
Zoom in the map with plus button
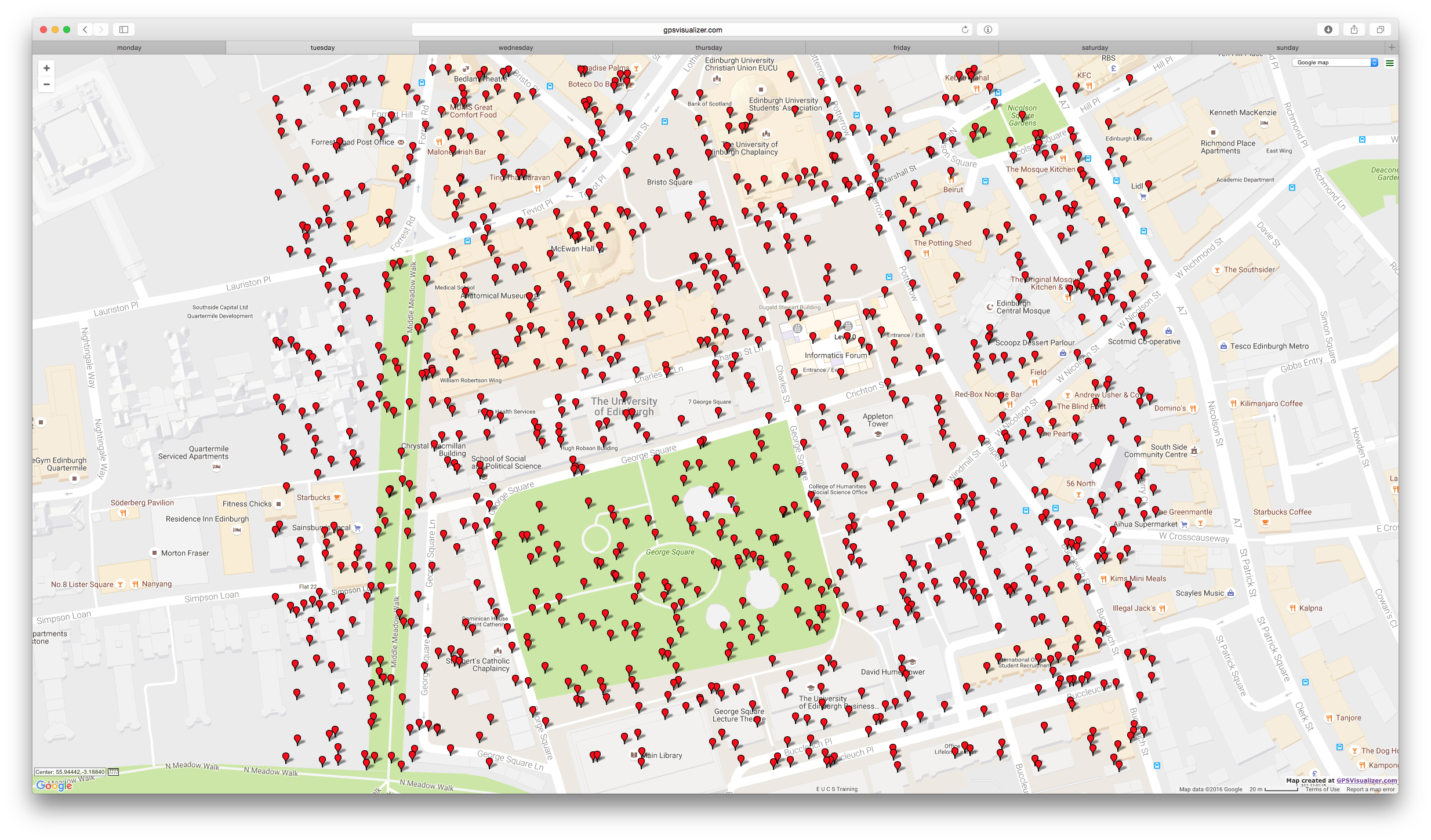coord(46,68)
